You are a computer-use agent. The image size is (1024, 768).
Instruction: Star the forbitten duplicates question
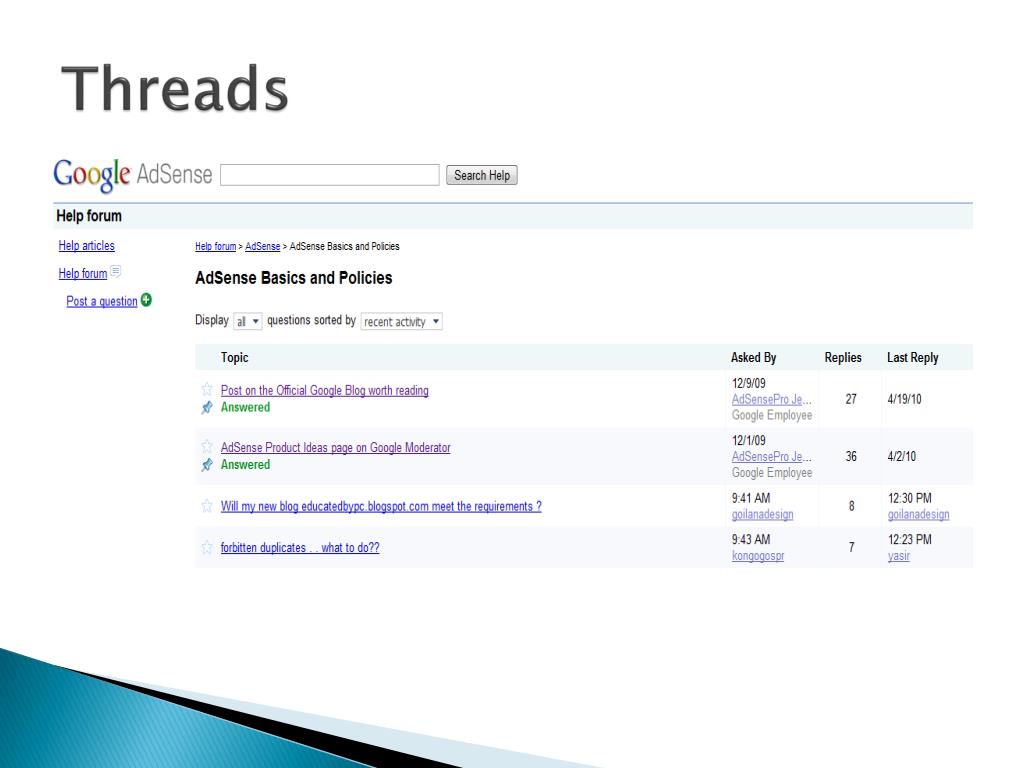[207, 547]
